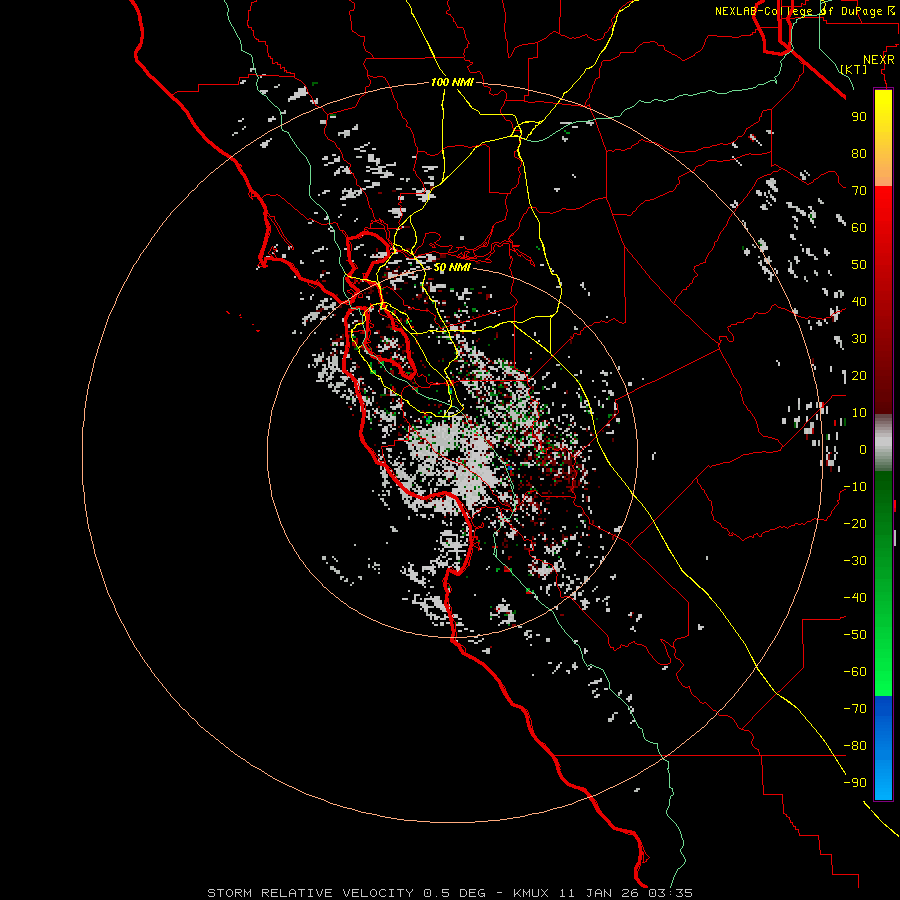This screenshot has height=900, width=900.
Task: Click the 10 value on the velocity scale
Action: (859, 413)
